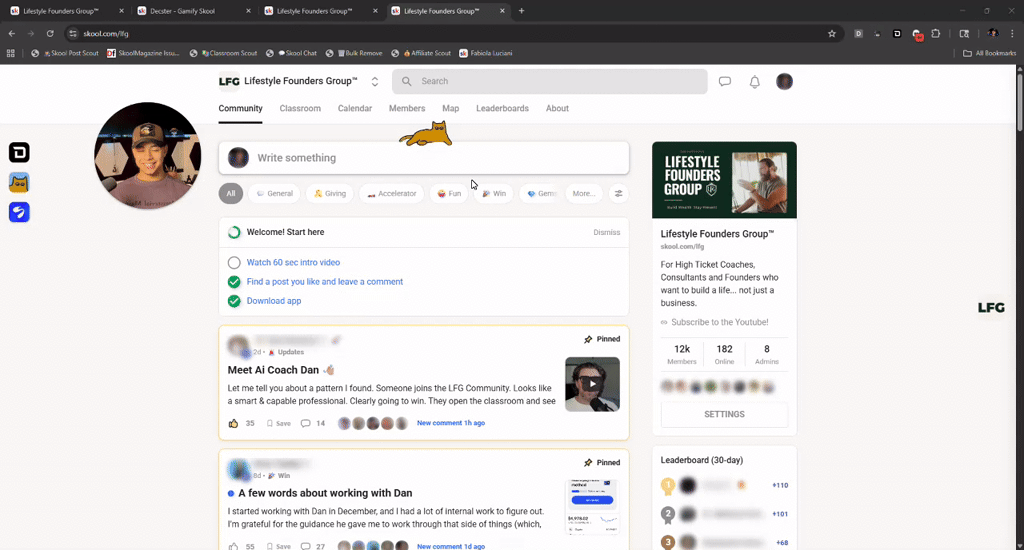Select the Community tab
This screenshot has width=1024, height=550.
click(x=240, y=108)
